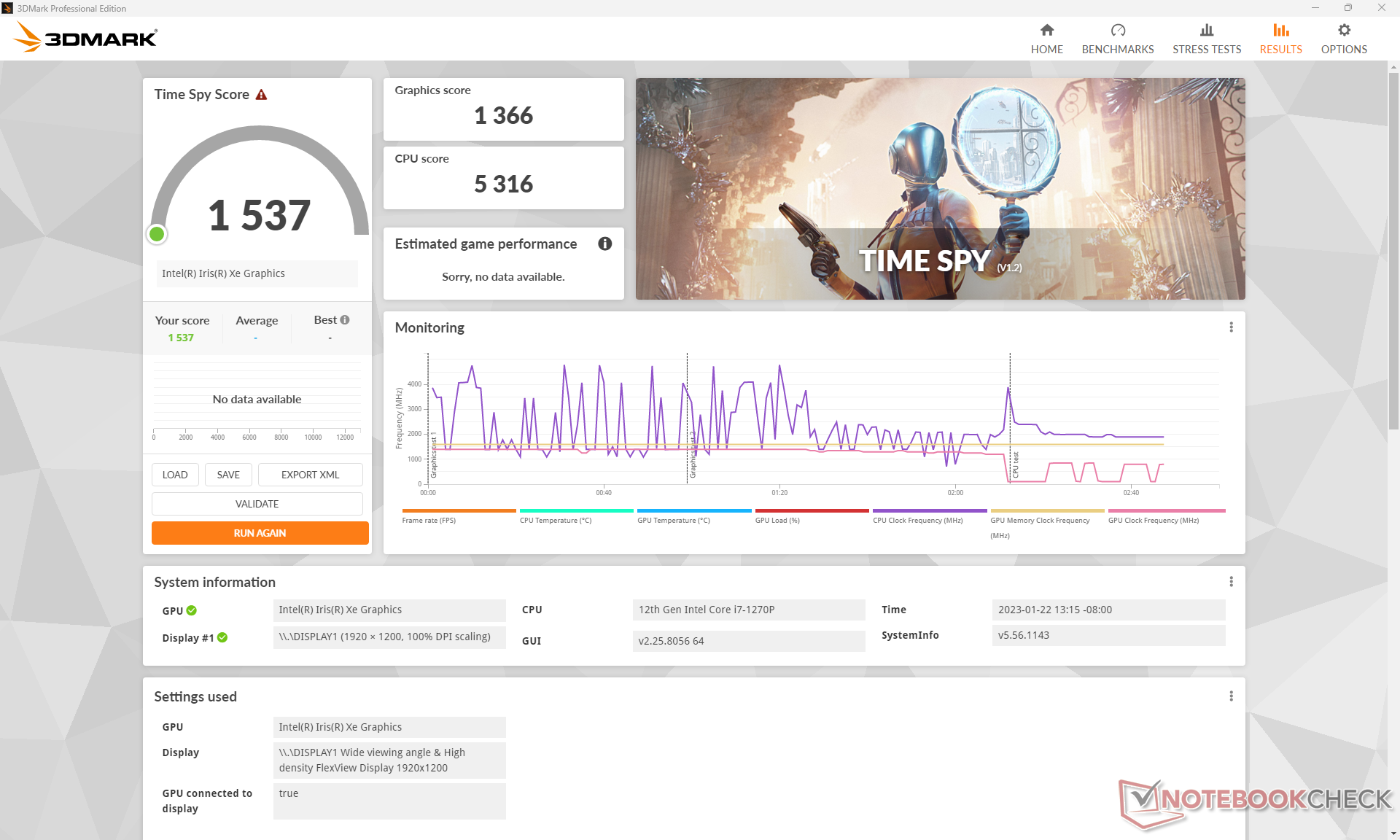Image resolution: width=1400 pixels, height=840 pixels.
Task: Go to Stress Tests icon
Action: [x=1206, y=31]
